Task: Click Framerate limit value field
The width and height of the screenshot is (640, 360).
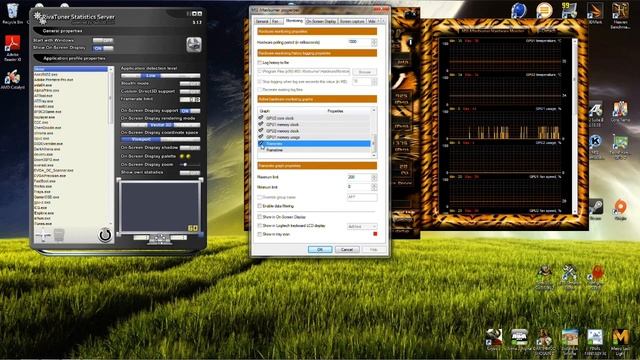Action: point(190,99)
